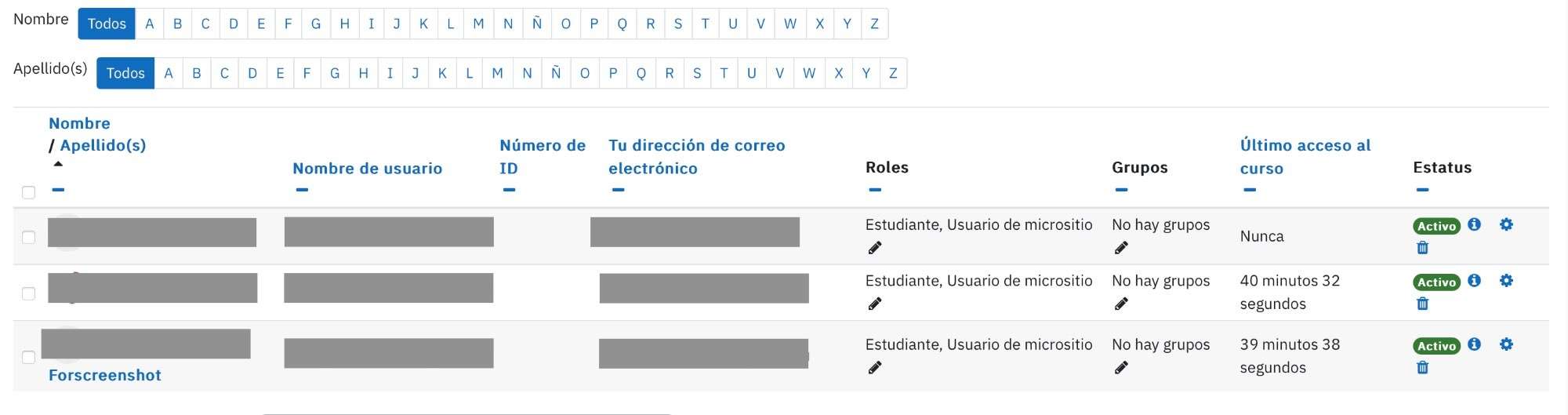The image size is (1568, 415).
Task: Hide the Estatus column via dash toggle
Action: (x=1422, y=190)
